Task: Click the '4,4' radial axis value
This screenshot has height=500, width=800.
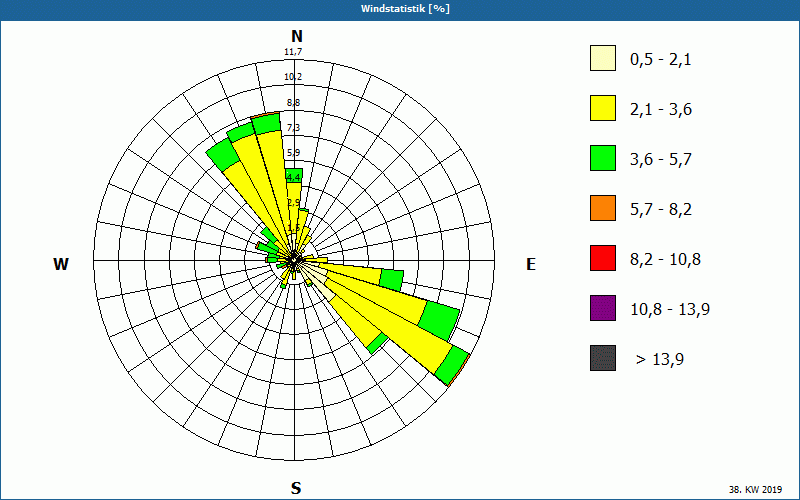Action: 293,178
